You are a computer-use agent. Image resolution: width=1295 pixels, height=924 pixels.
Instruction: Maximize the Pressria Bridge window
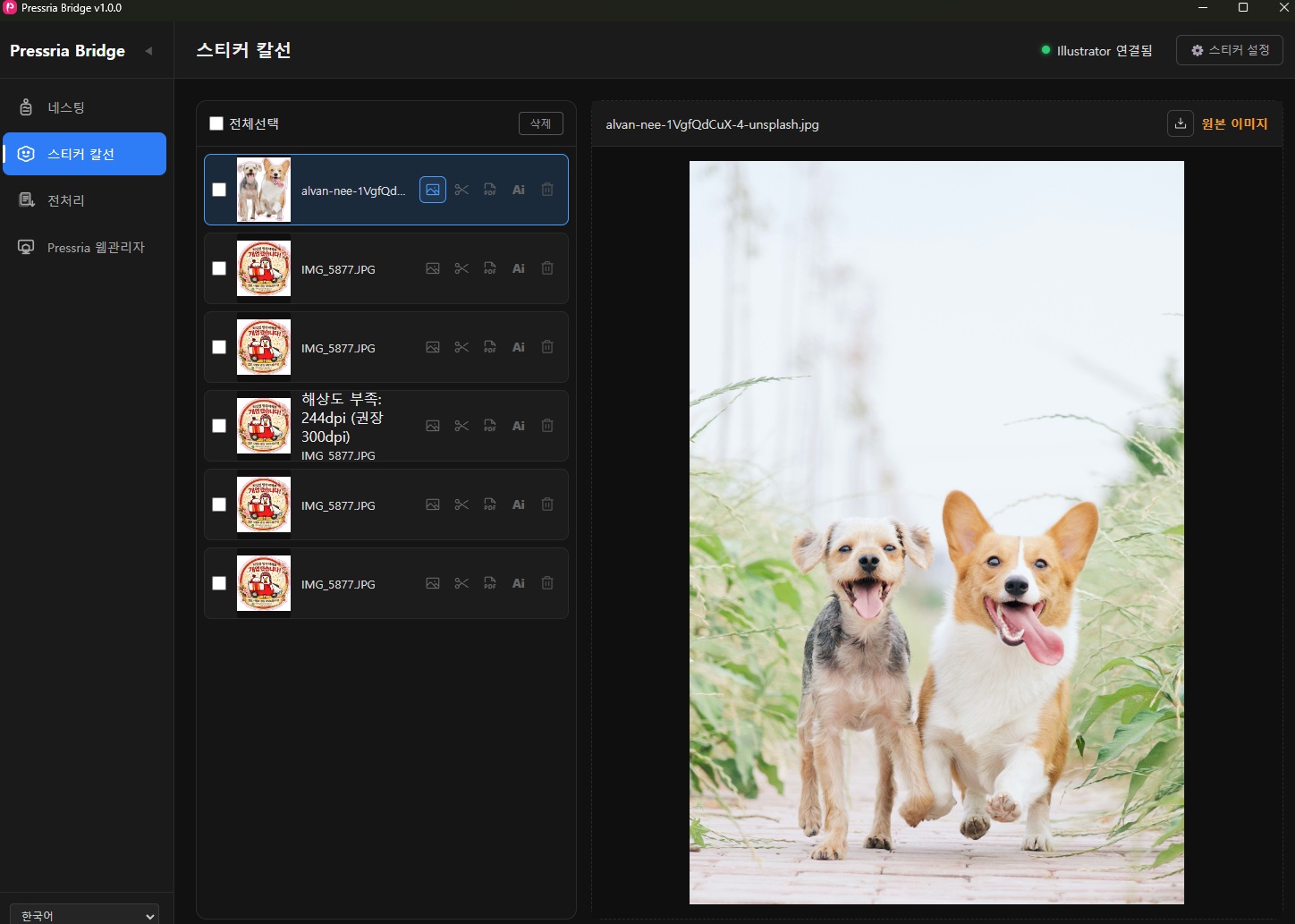pyautogui.click(x=1243, y=8)
